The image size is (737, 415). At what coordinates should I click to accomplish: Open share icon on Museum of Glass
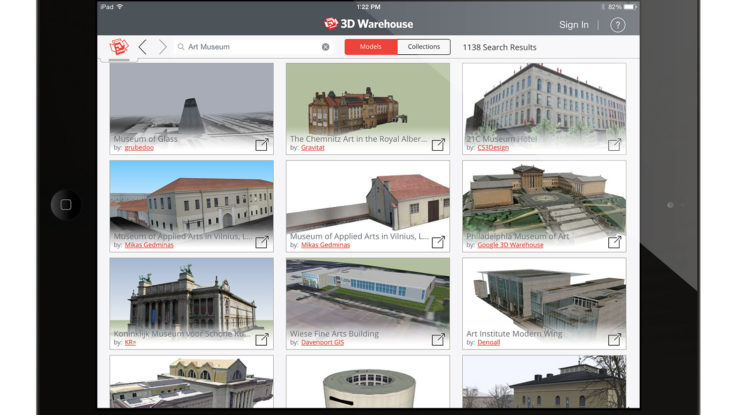pyautogui.click(x=262, y=144)
